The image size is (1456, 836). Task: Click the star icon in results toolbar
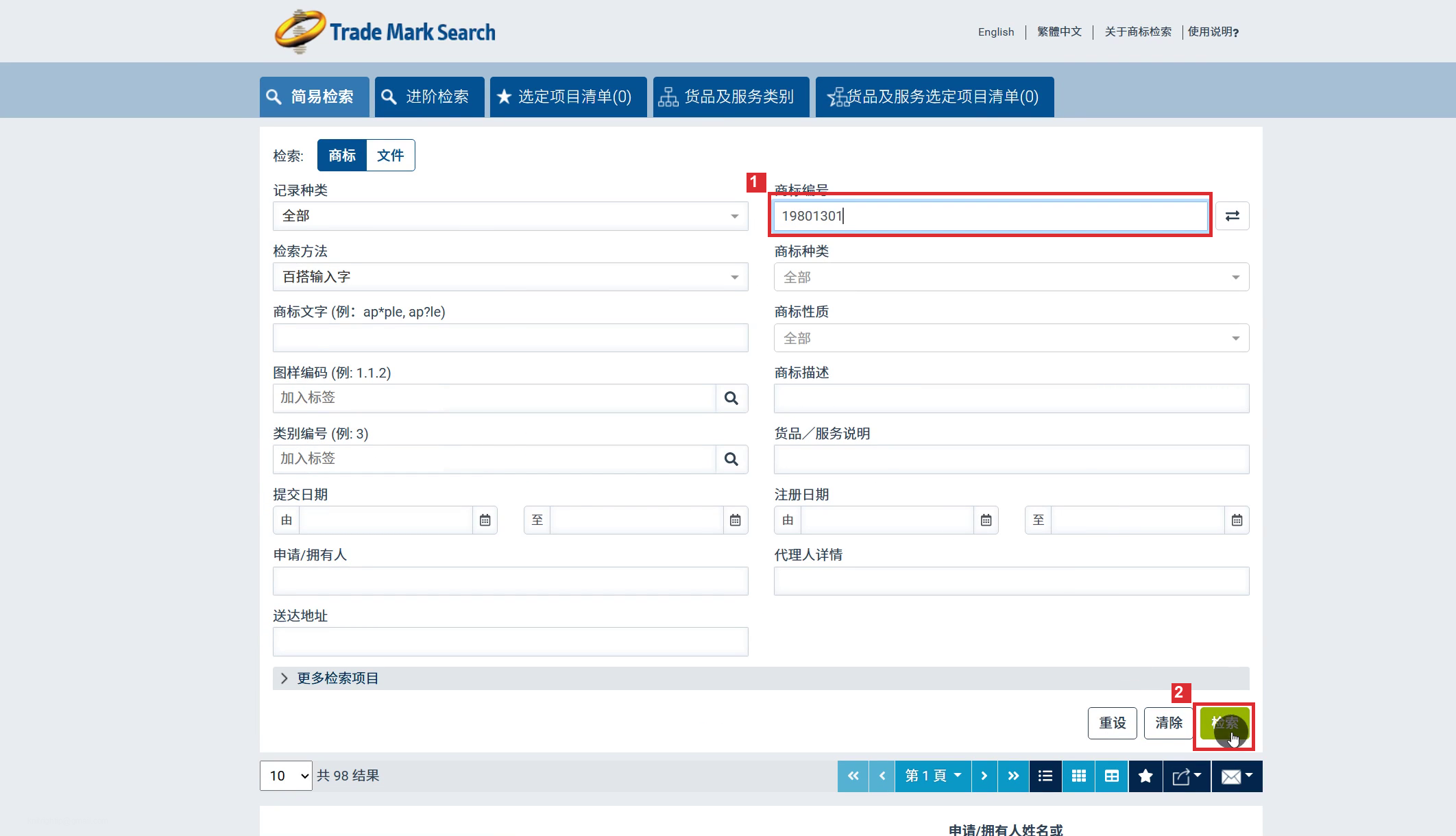tap(1145, 776)
